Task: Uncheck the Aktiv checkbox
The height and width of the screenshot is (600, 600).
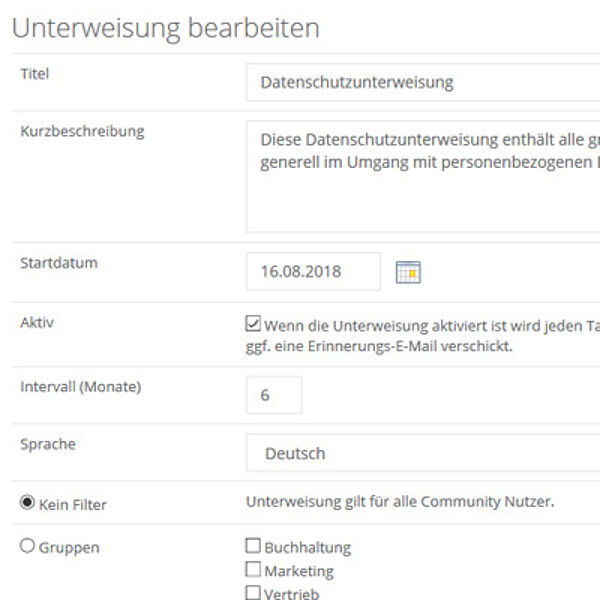Action: coord(253,323)
